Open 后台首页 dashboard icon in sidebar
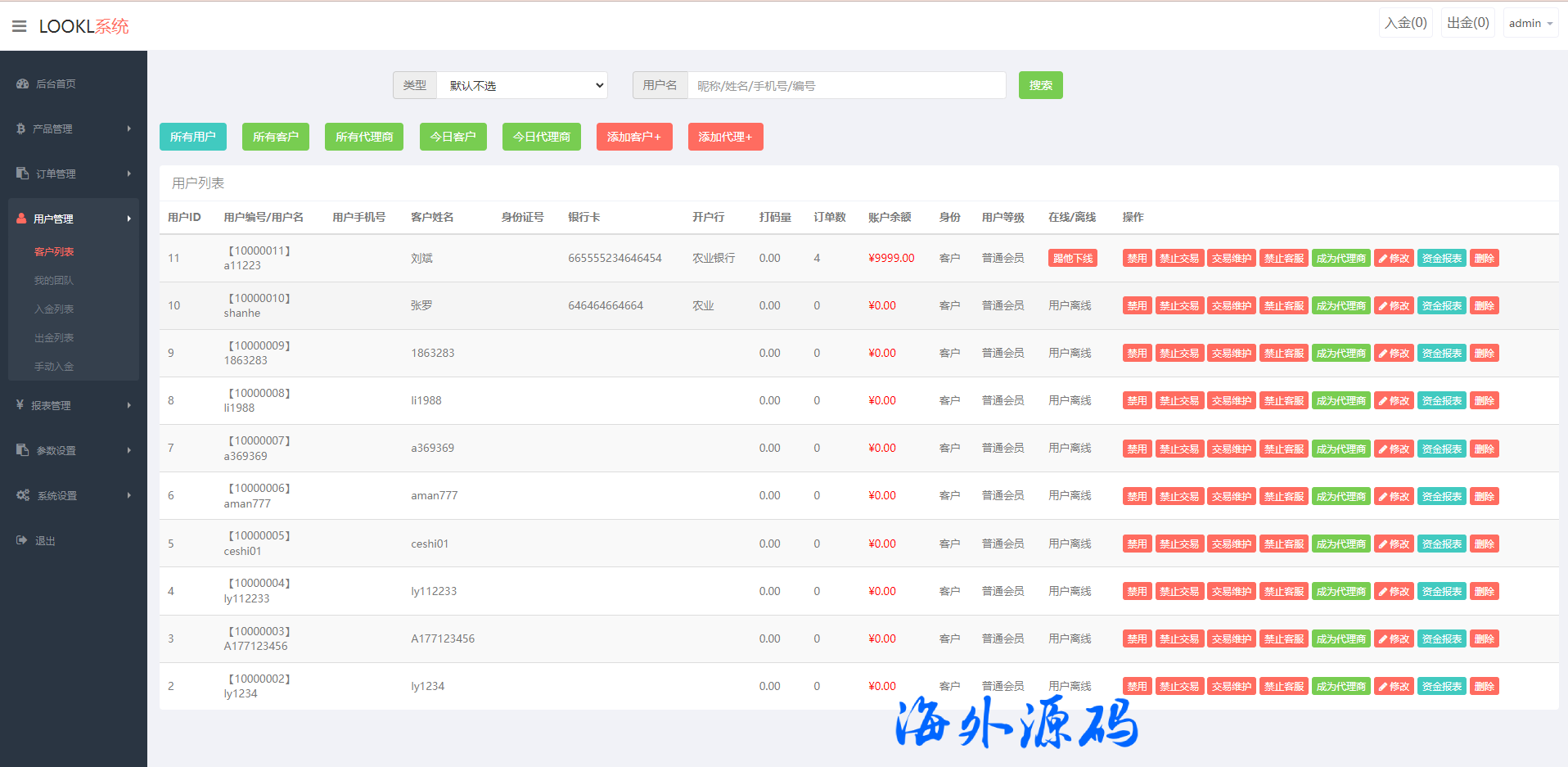Viewport: 1568px width, 767px height. [x=23, y=83]
